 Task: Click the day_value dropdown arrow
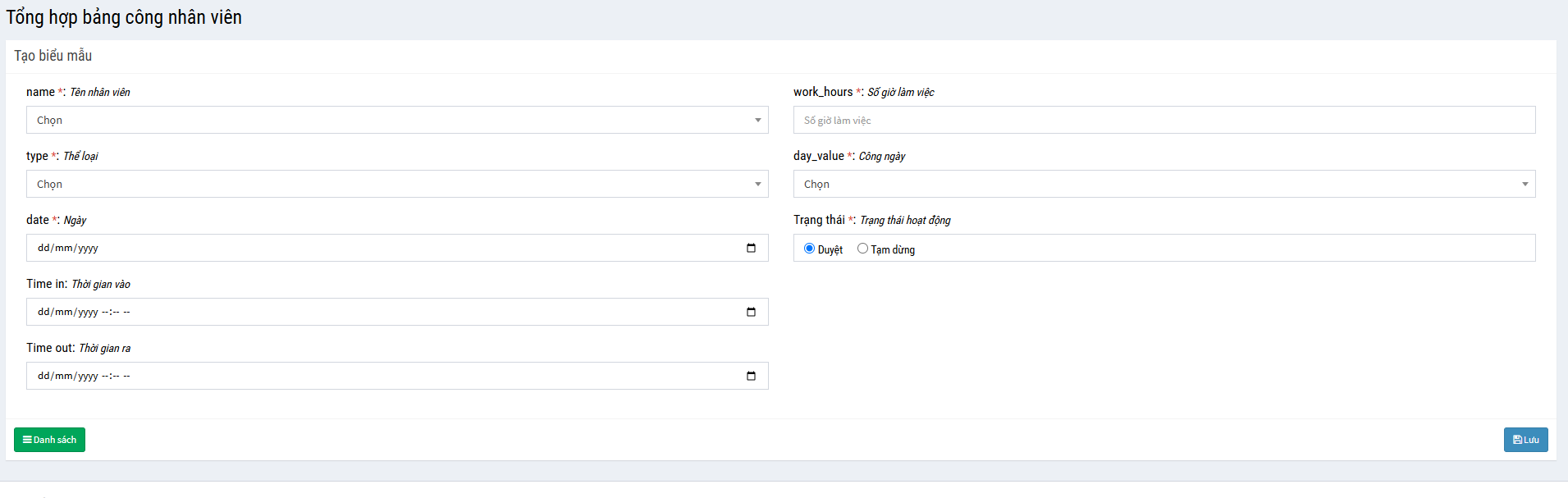coord(1525,184)
